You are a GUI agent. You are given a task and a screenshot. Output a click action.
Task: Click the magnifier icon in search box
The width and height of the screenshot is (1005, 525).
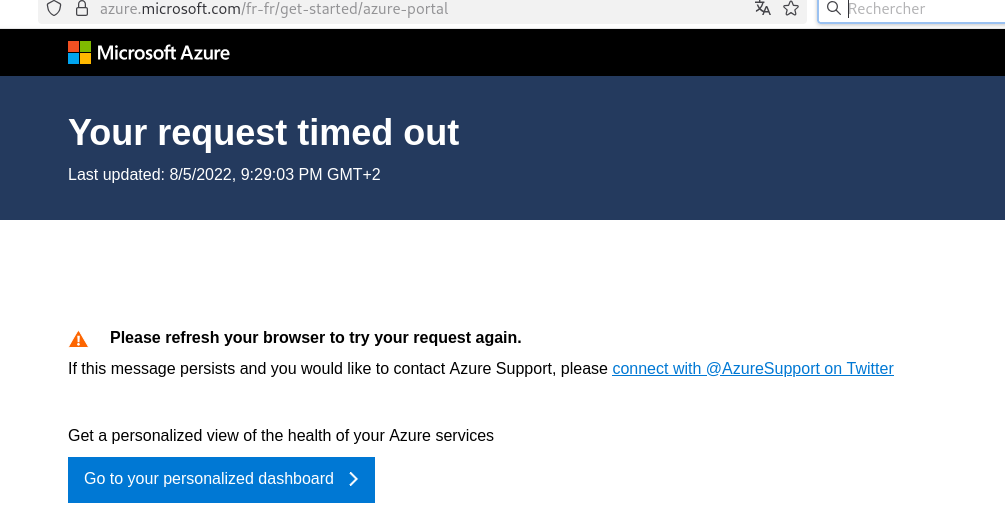click(834, 9)
